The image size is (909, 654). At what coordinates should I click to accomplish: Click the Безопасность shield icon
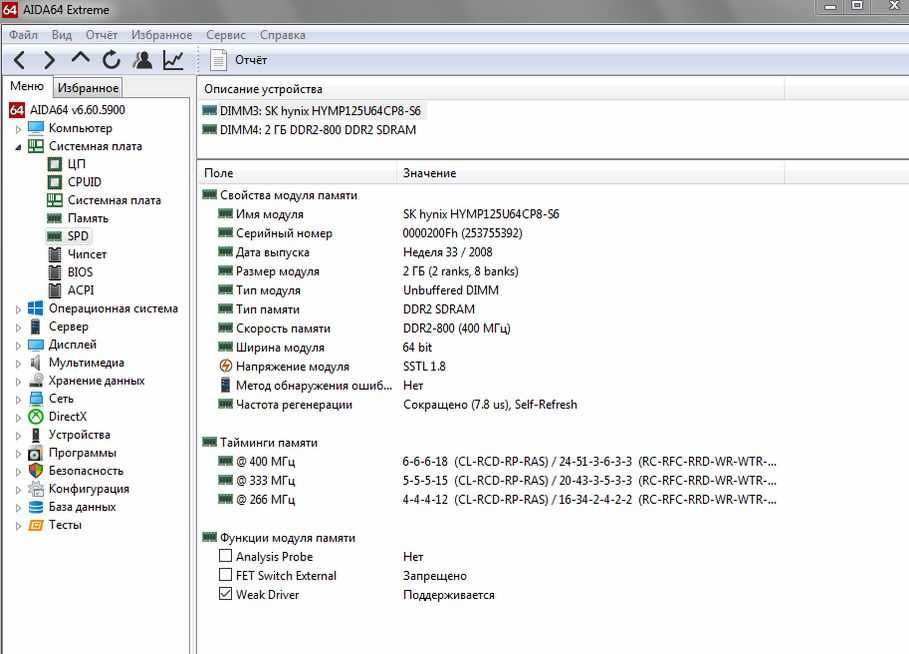point(36,470)
